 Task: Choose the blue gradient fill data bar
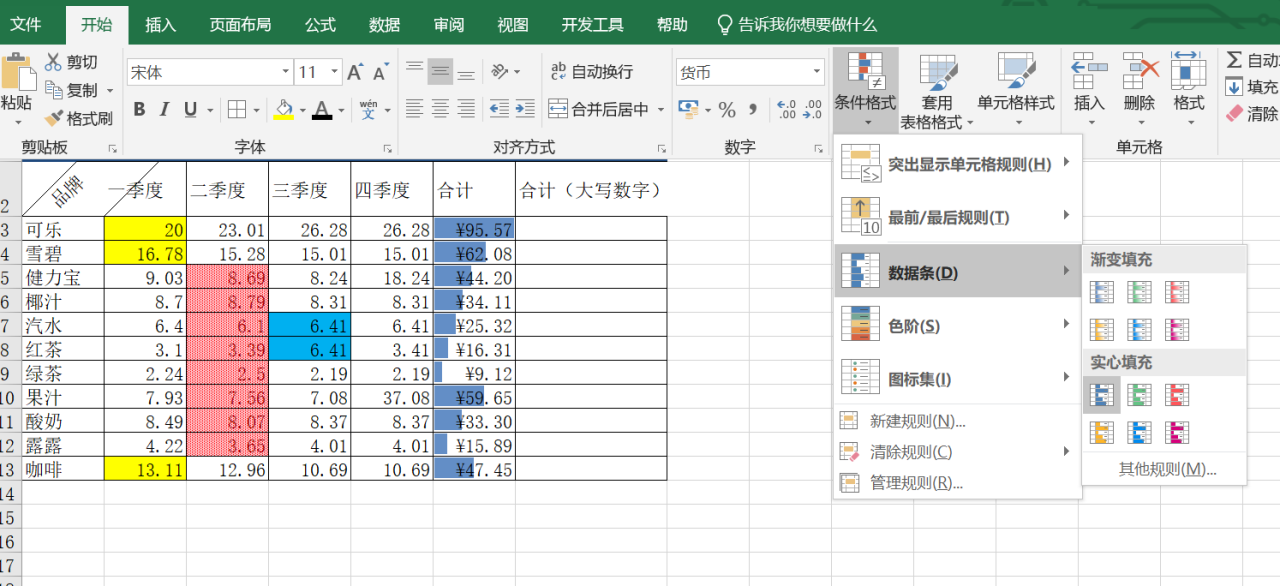[x=1101, y=292]
